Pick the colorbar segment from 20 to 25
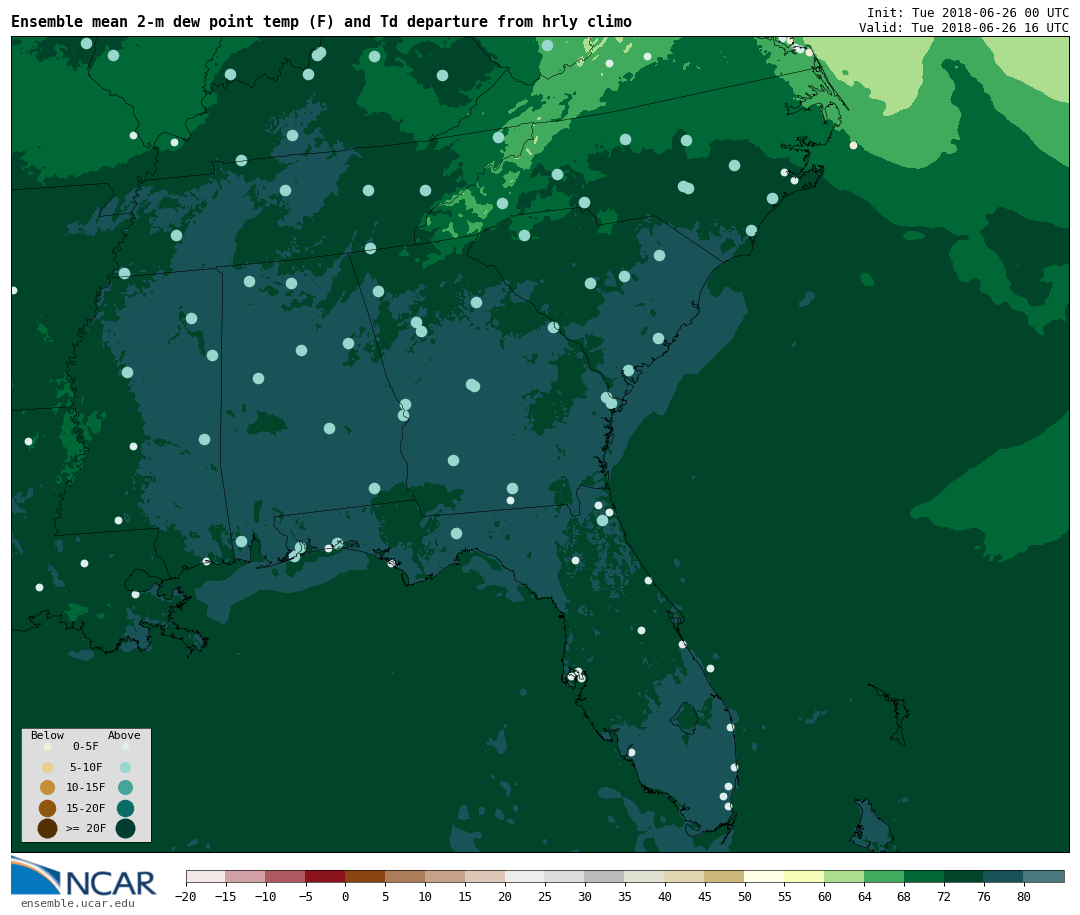The width and height of the screenshot is (1080, 915). (526, 876)
